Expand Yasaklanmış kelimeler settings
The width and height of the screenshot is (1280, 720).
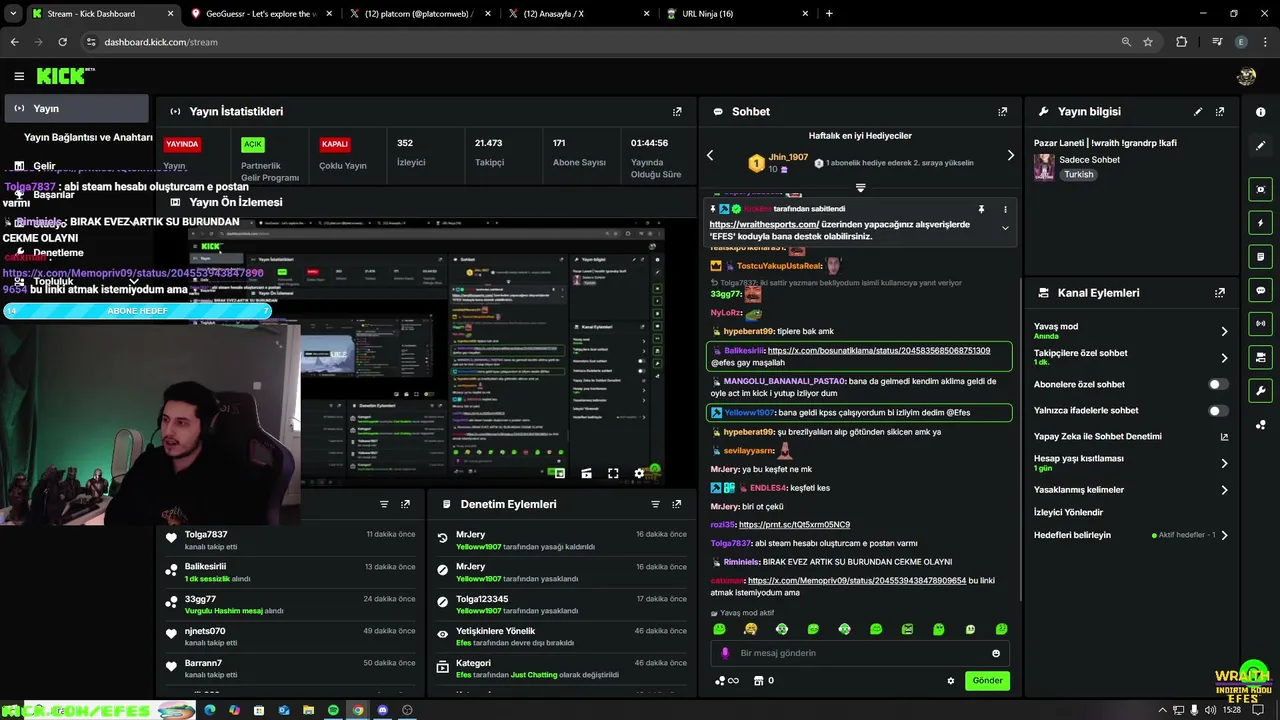pos(1224,490)
